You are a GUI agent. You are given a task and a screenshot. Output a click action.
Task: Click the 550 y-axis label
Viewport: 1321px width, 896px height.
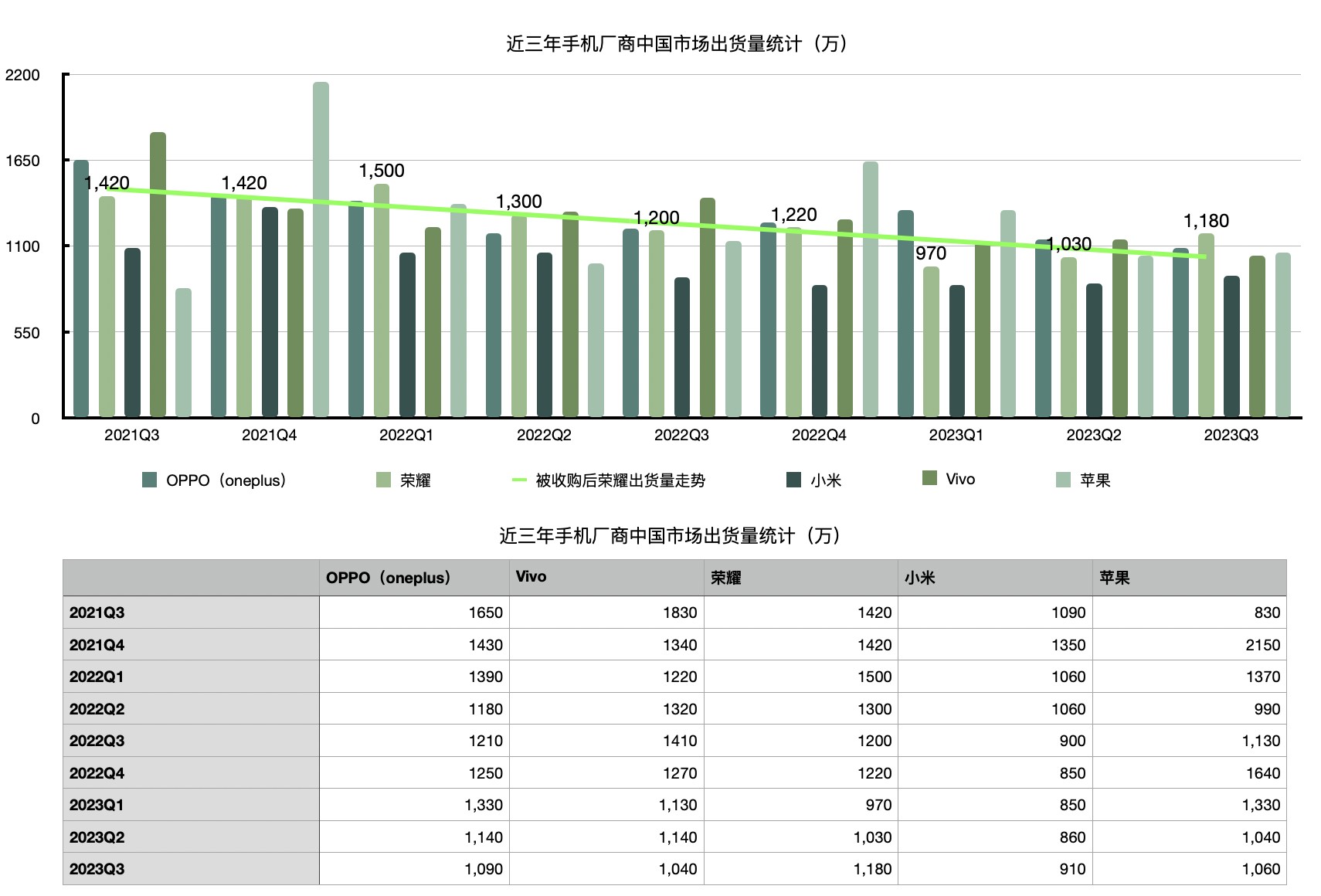point(26,333)
